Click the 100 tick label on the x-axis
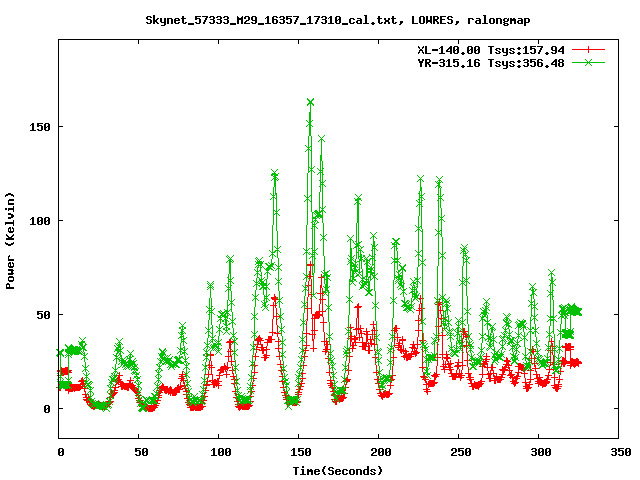This screenshot has height=480, width=640. [219, 452]
